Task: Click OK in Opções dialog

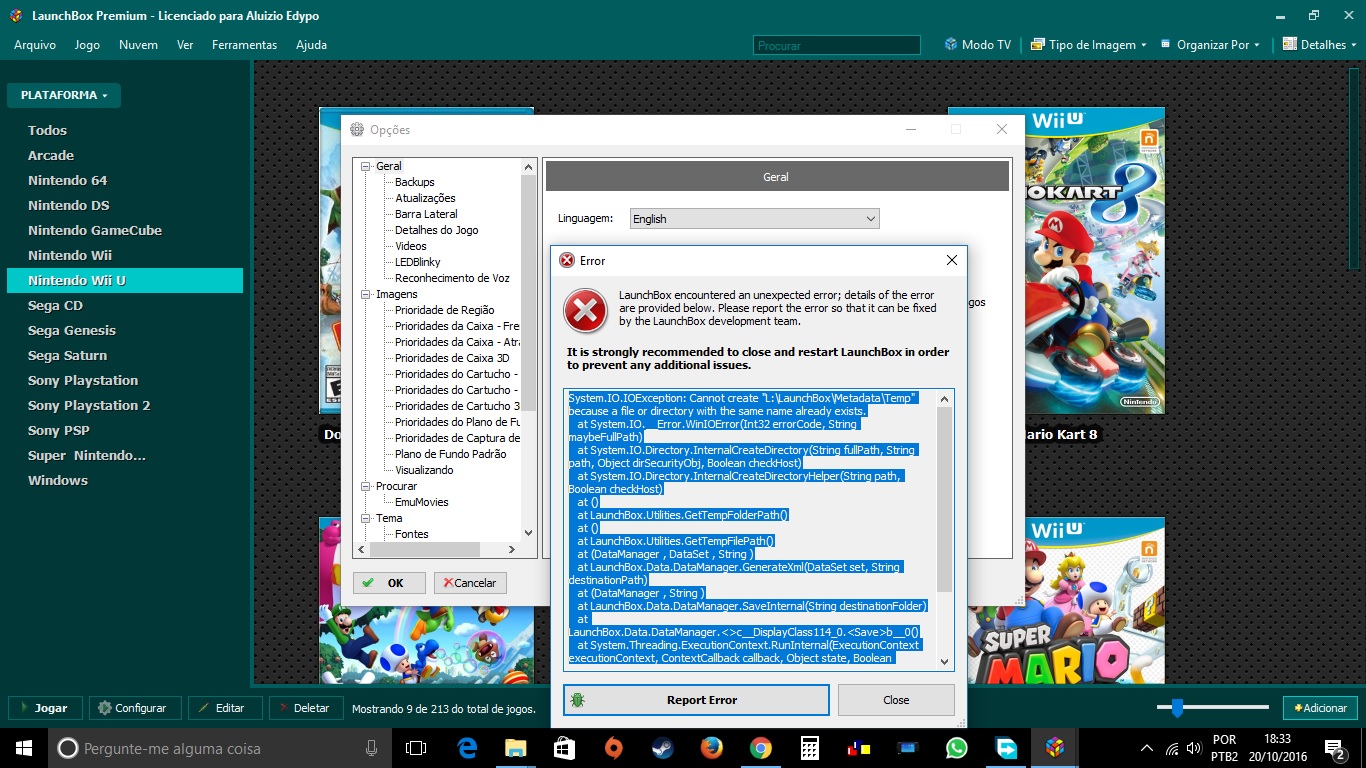Action: pos(389,583)
